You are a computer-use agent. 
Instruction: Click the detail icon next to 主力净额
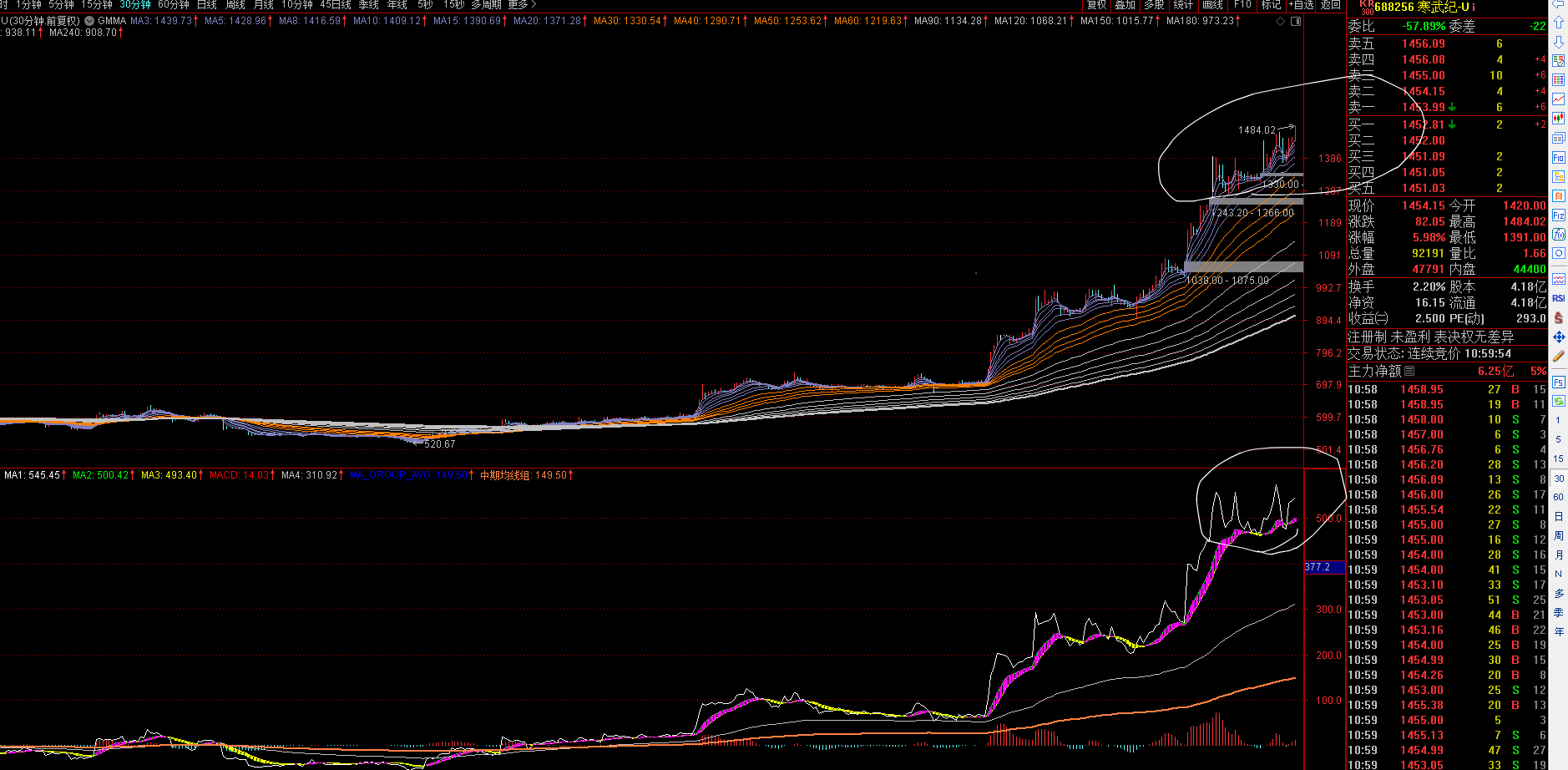coord(1409,371)
